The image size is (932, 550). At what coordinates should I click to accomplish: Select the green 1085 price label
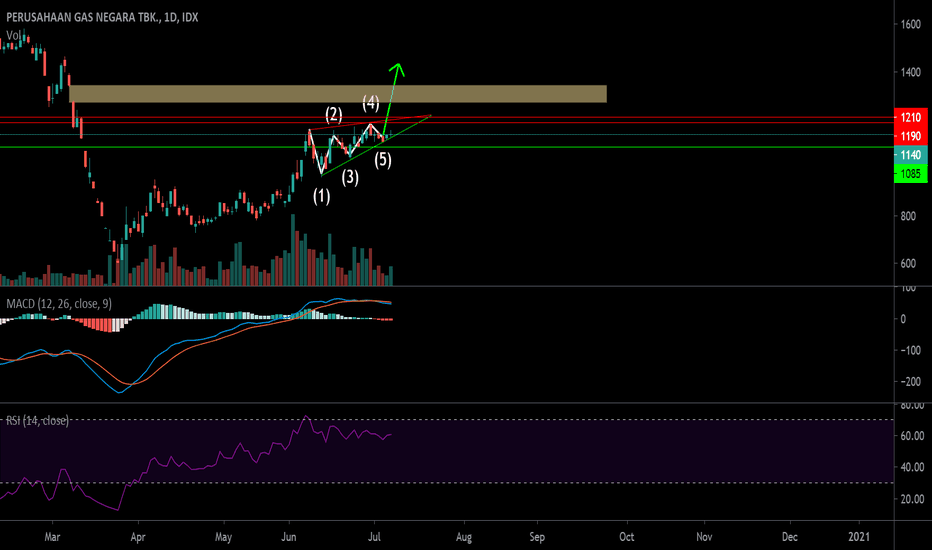[x=911, y=174]
